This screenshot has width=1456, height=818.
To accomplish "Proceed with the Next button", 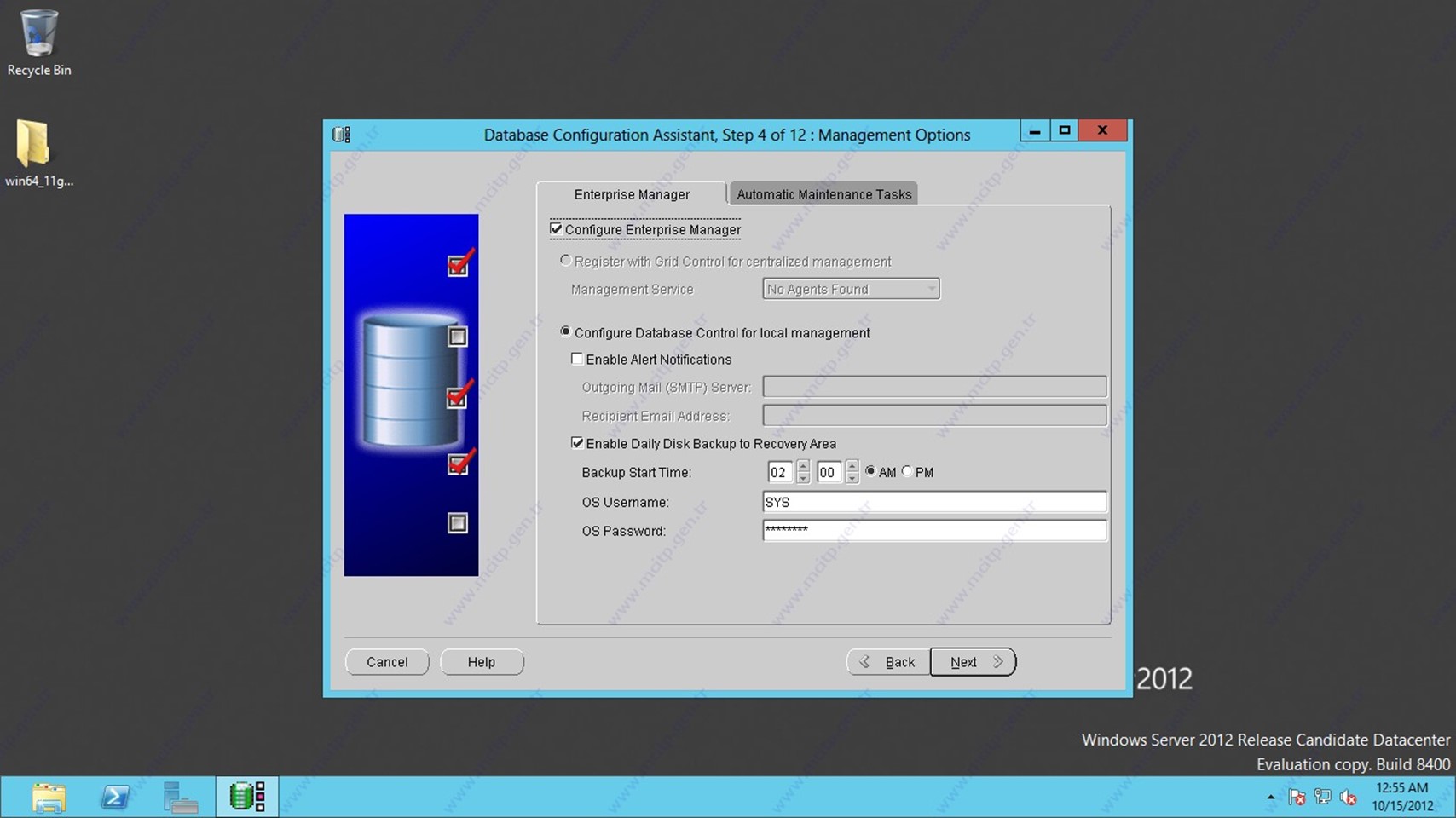I will tap(973, 662).
